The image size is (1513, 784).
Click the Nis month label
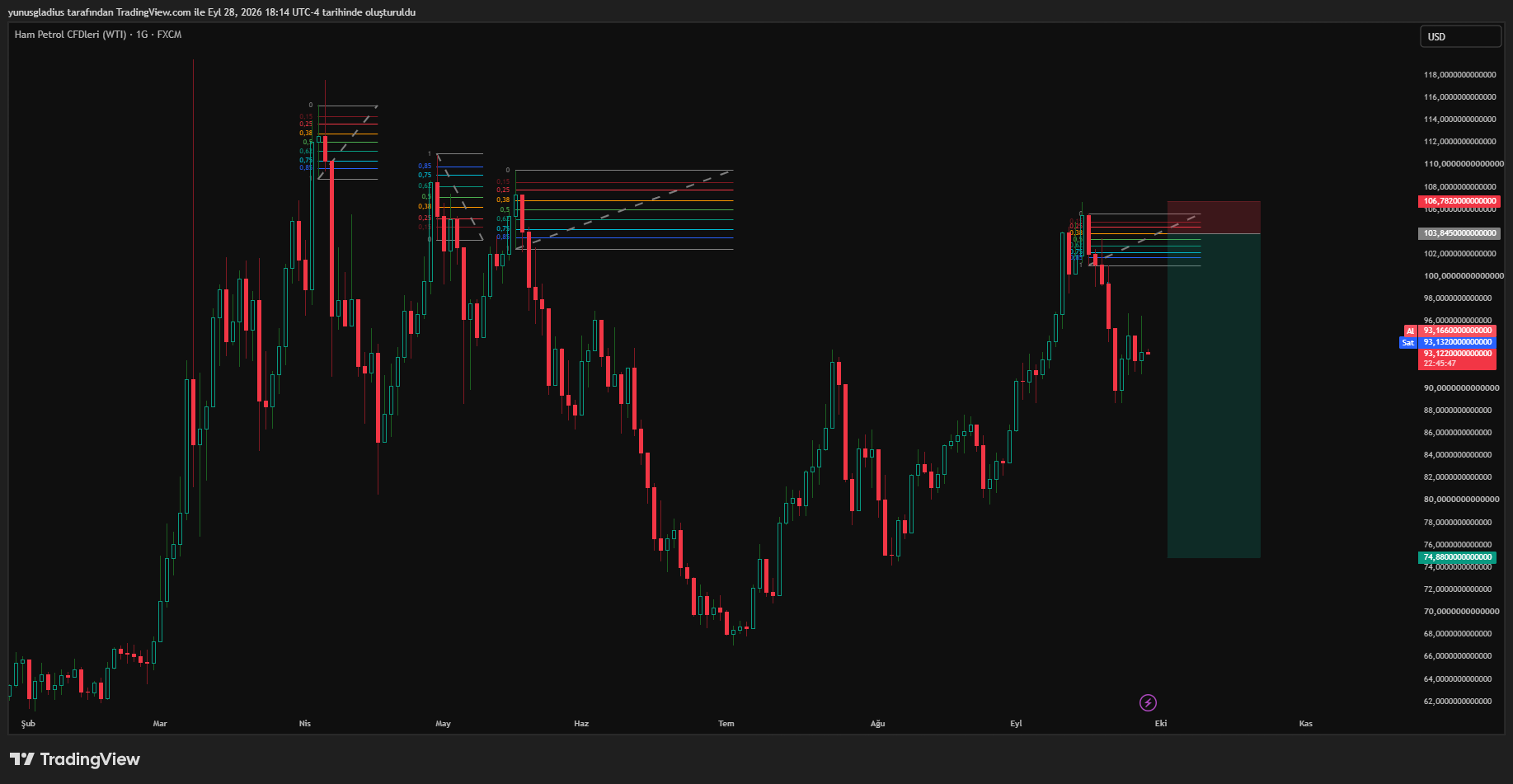tap(305, 724)
